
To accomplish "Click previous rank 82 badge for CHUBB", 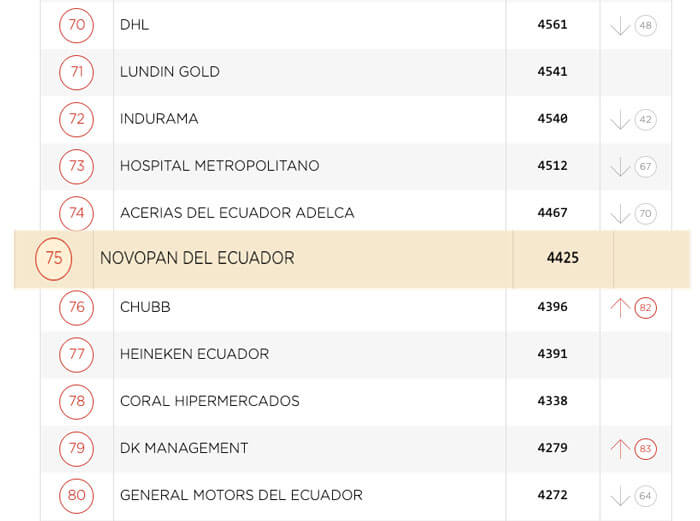I will pos(645,308).
